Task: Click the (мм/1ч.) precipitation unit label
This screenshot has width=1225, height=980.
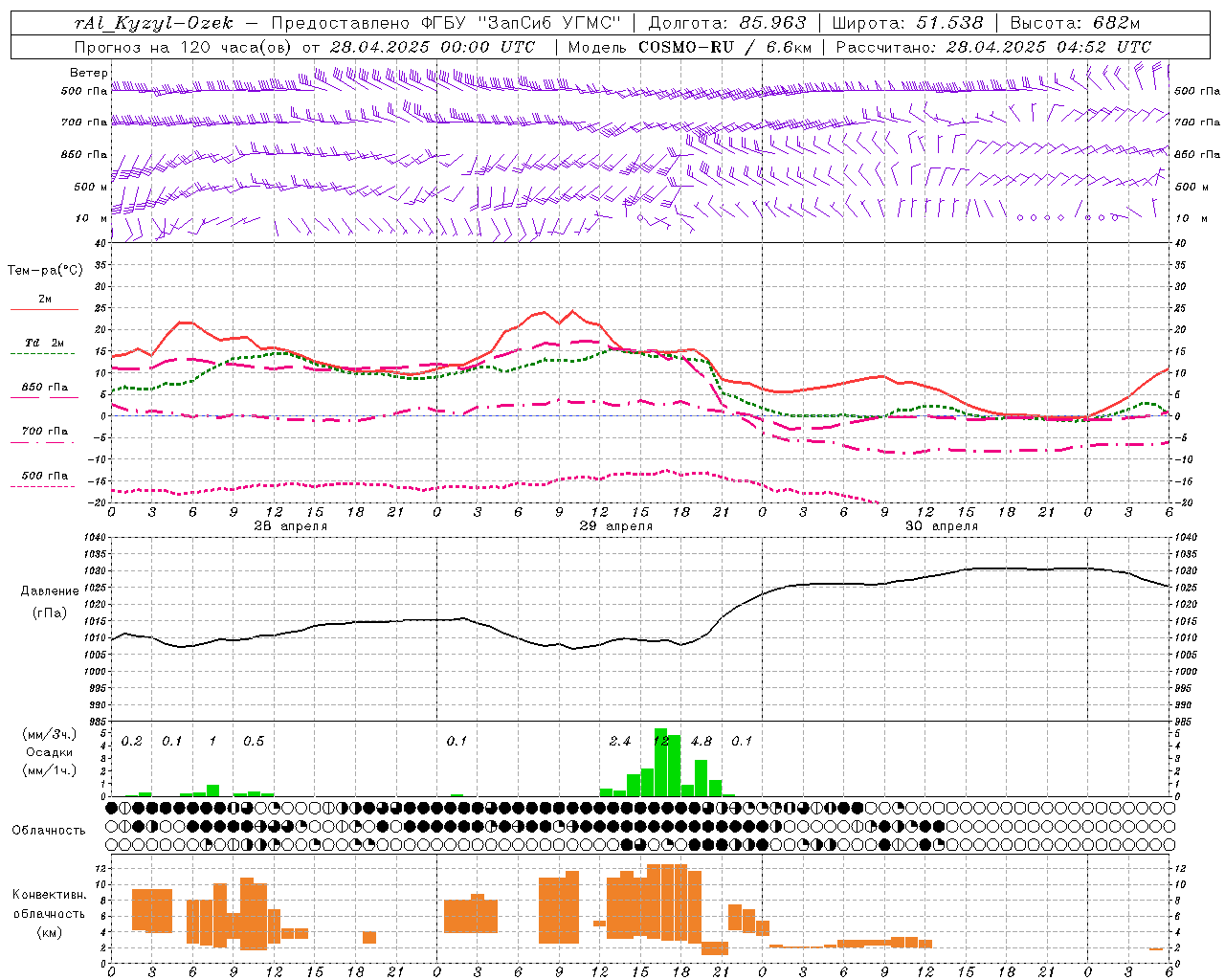Action: tap(49, 770)
